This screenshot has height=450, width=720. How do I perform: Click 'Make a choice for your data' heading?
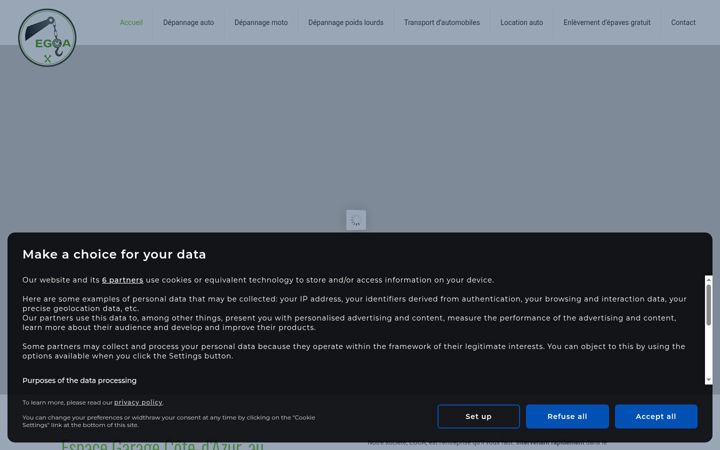(x=114, y=254)
